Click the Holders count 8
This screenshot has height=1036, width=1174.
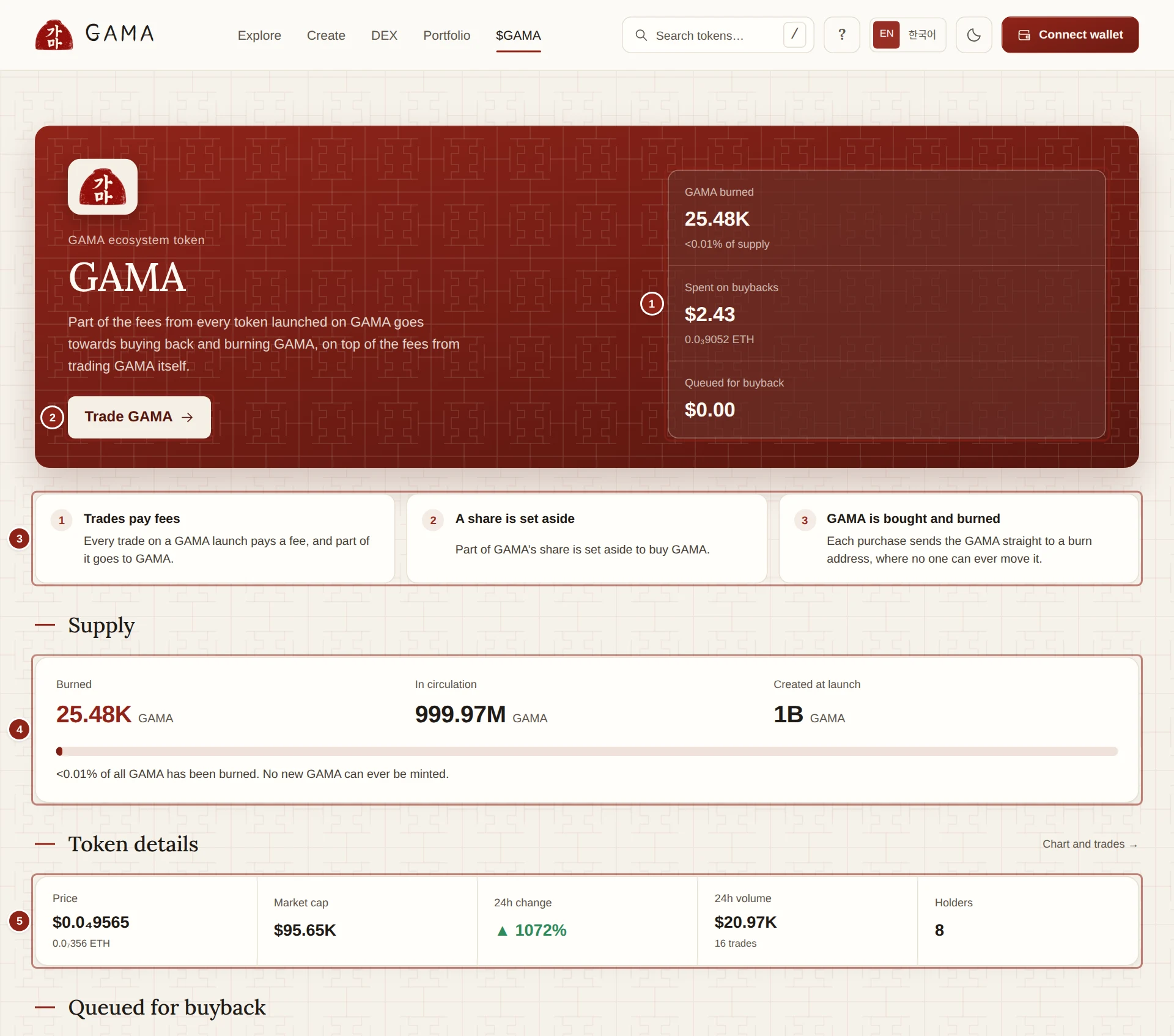click(x=939, y=930)
